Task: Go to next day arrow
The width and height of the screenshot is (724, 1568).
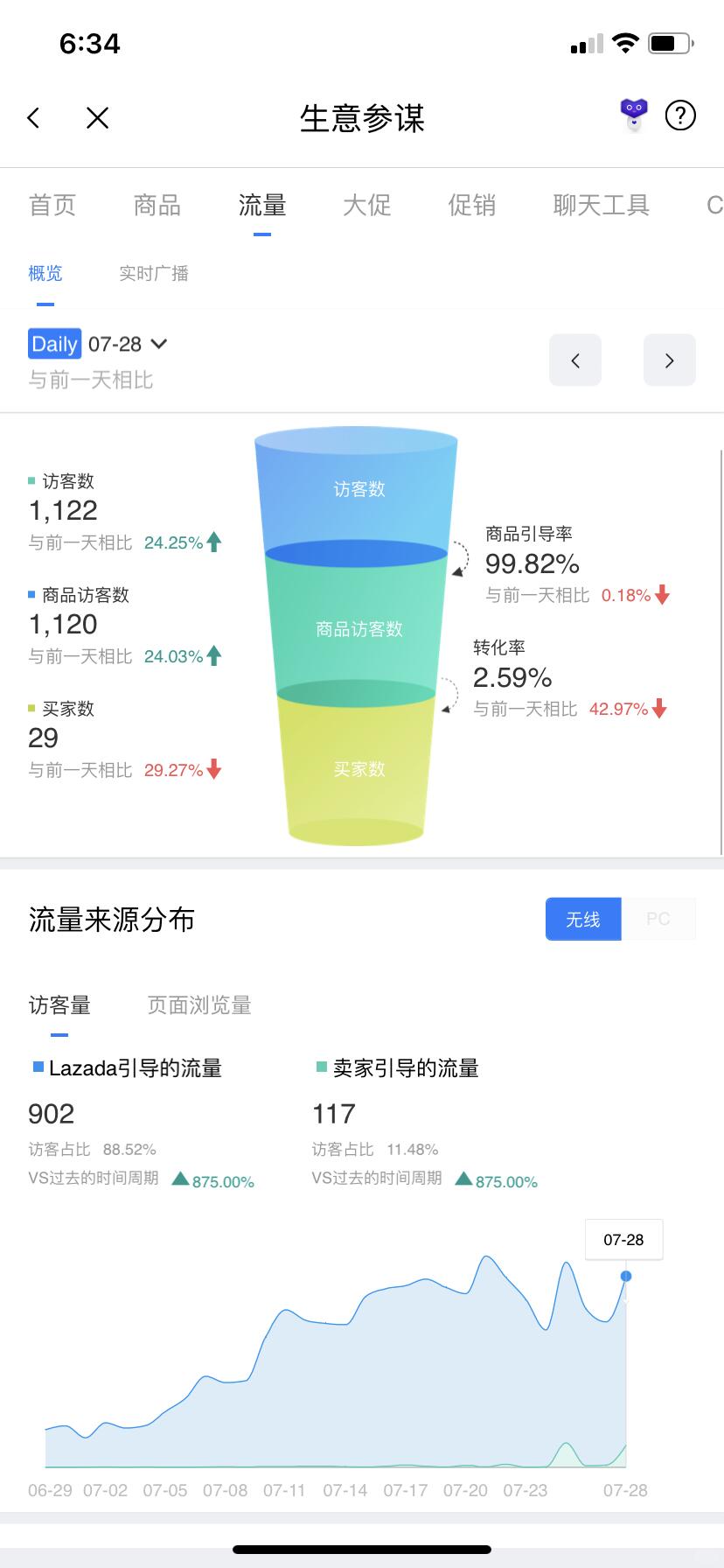Action: click(670, 360)
